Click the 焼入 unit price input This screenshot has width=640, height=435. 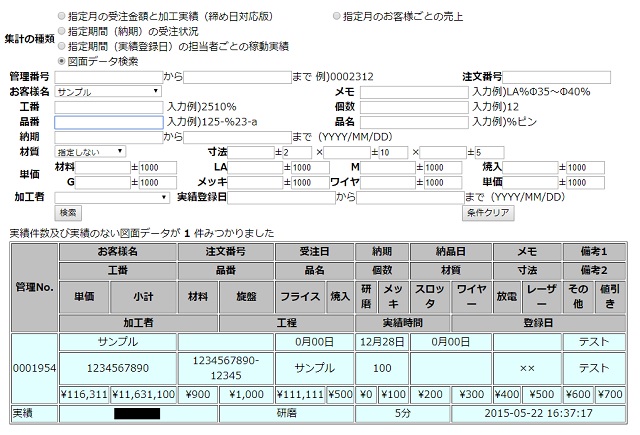tap(530, 167)
